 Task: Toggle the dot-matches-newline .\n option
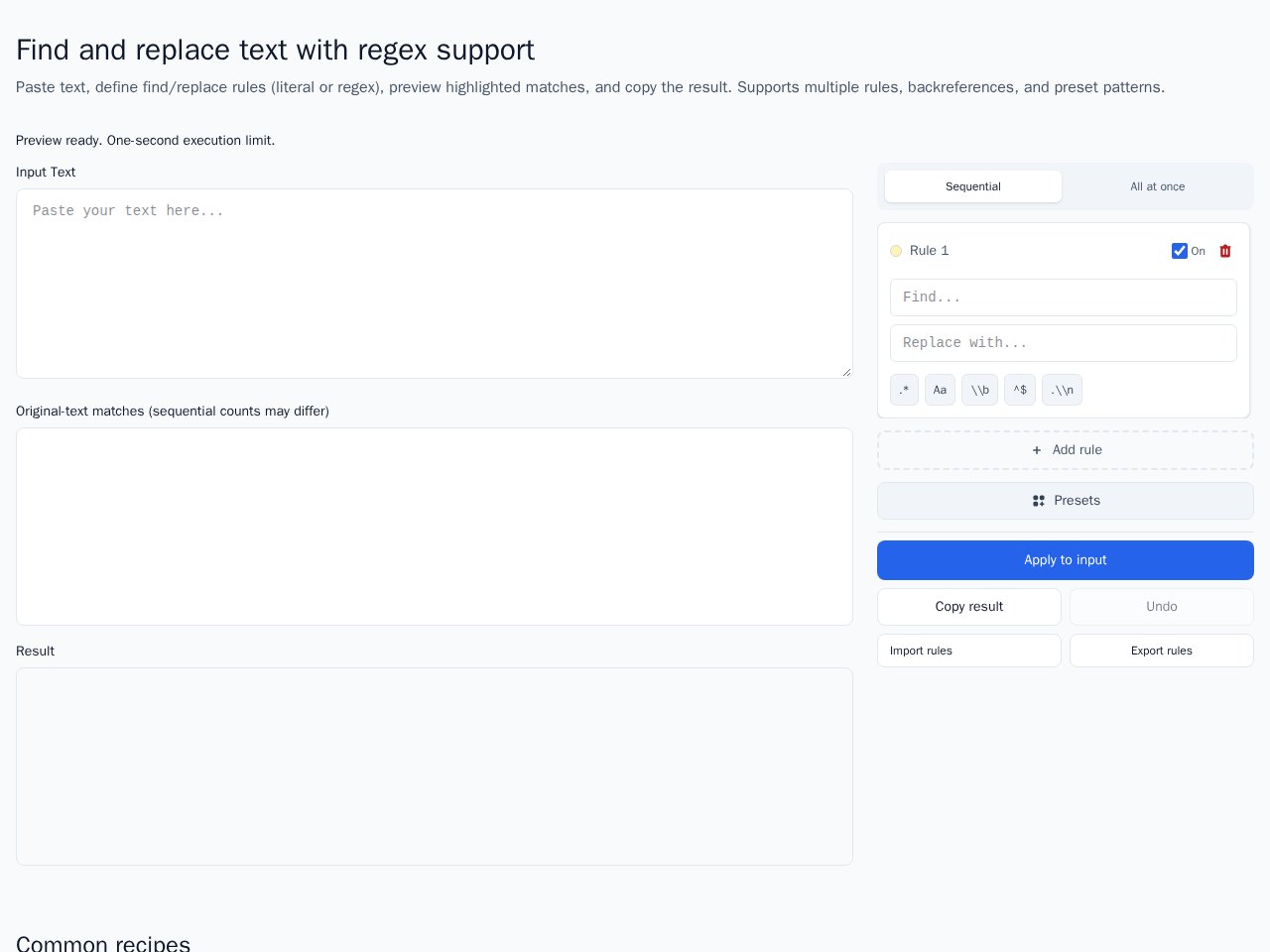1062,390
